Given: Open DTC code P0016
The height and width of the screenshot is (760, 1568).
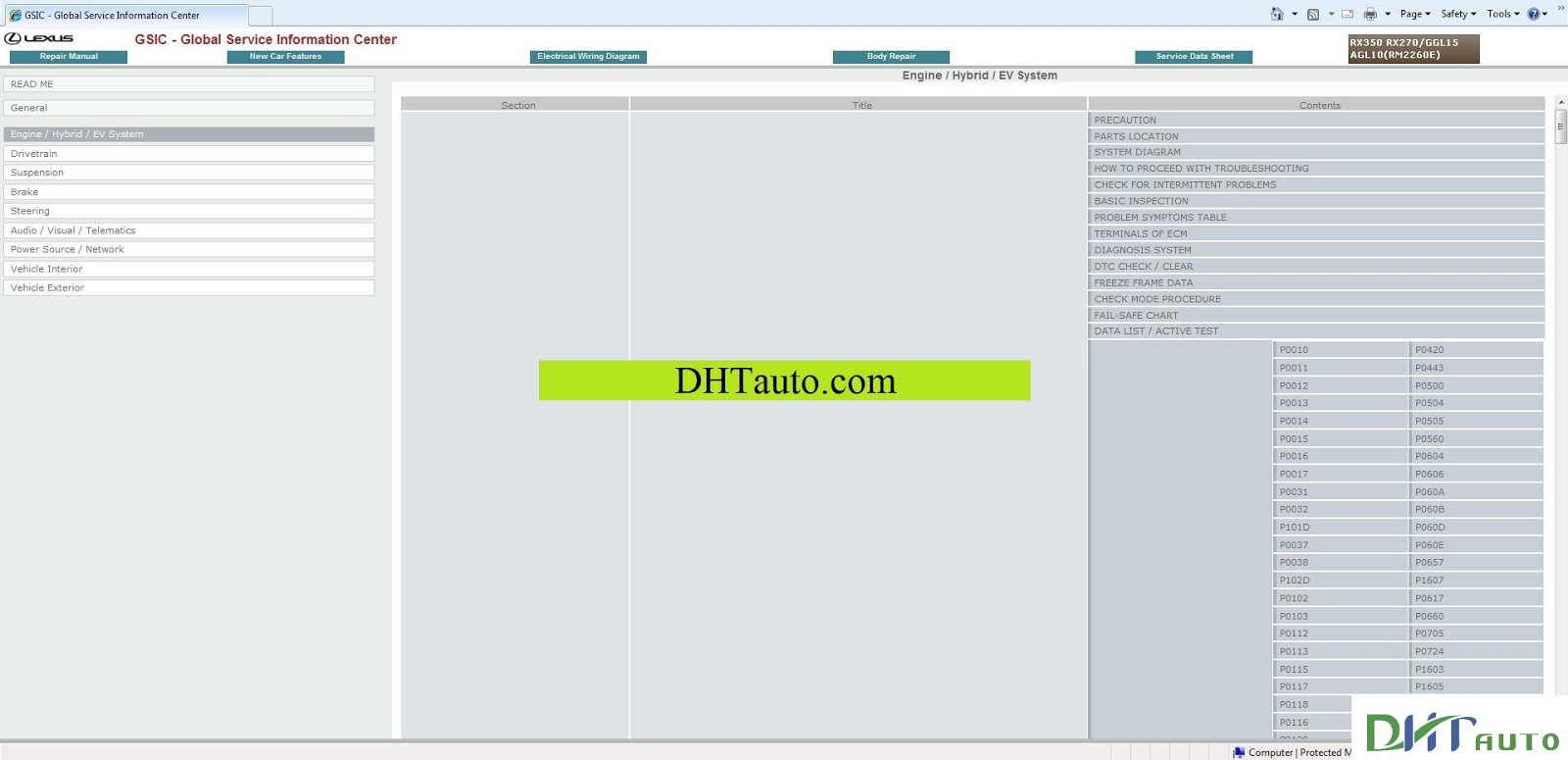Looking at the screenshot, I should coord(1340,456).
